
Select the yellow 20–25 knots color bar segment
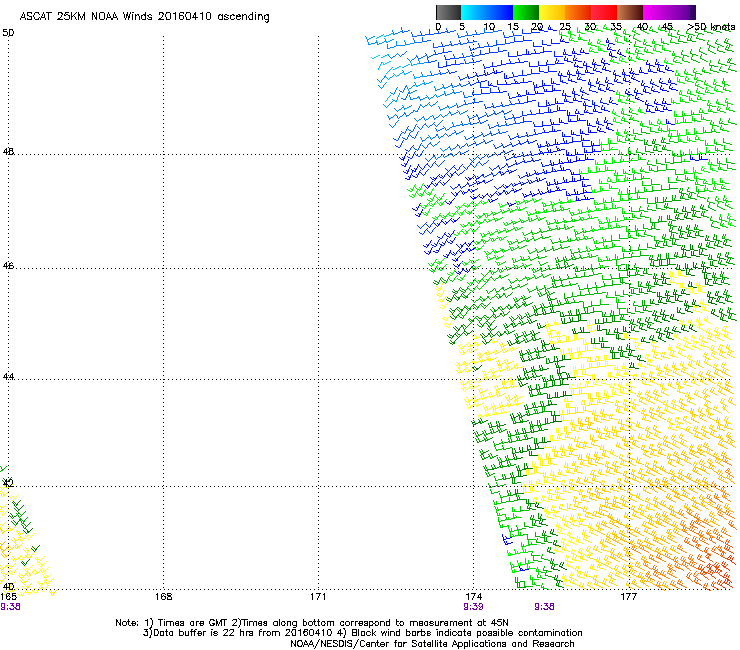click(552, 12)
